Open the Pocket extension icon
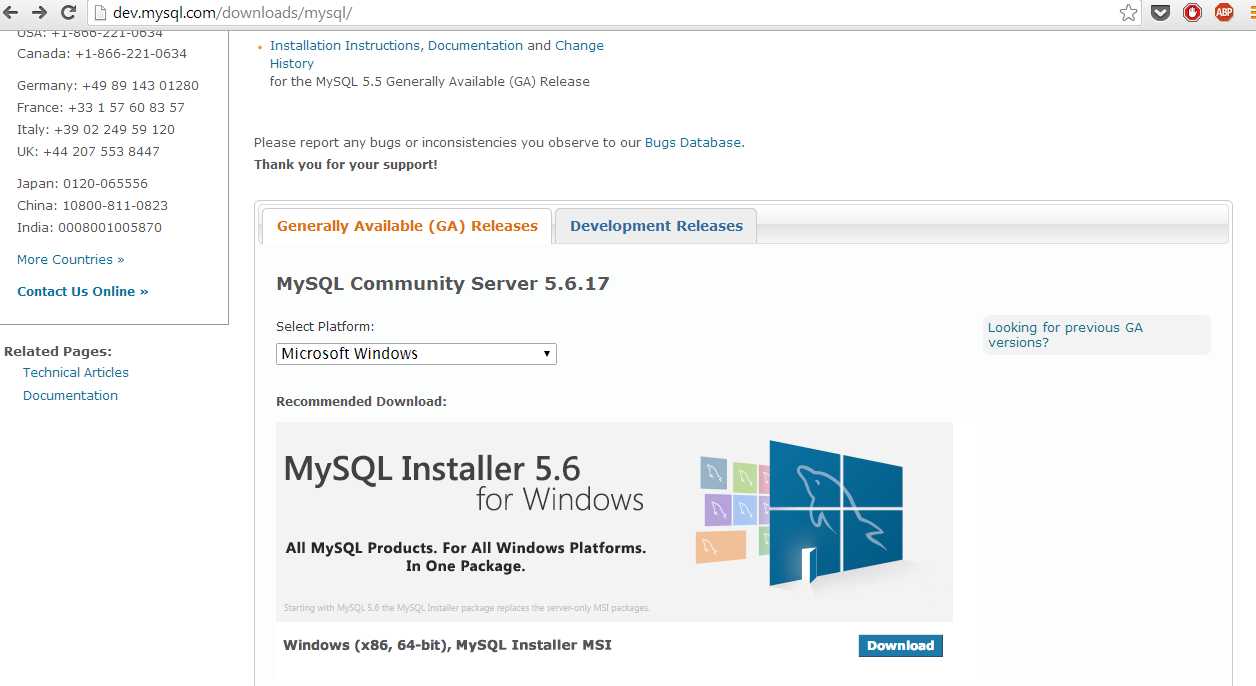This screenshot has width=1256, height=686. (1160, 13)
